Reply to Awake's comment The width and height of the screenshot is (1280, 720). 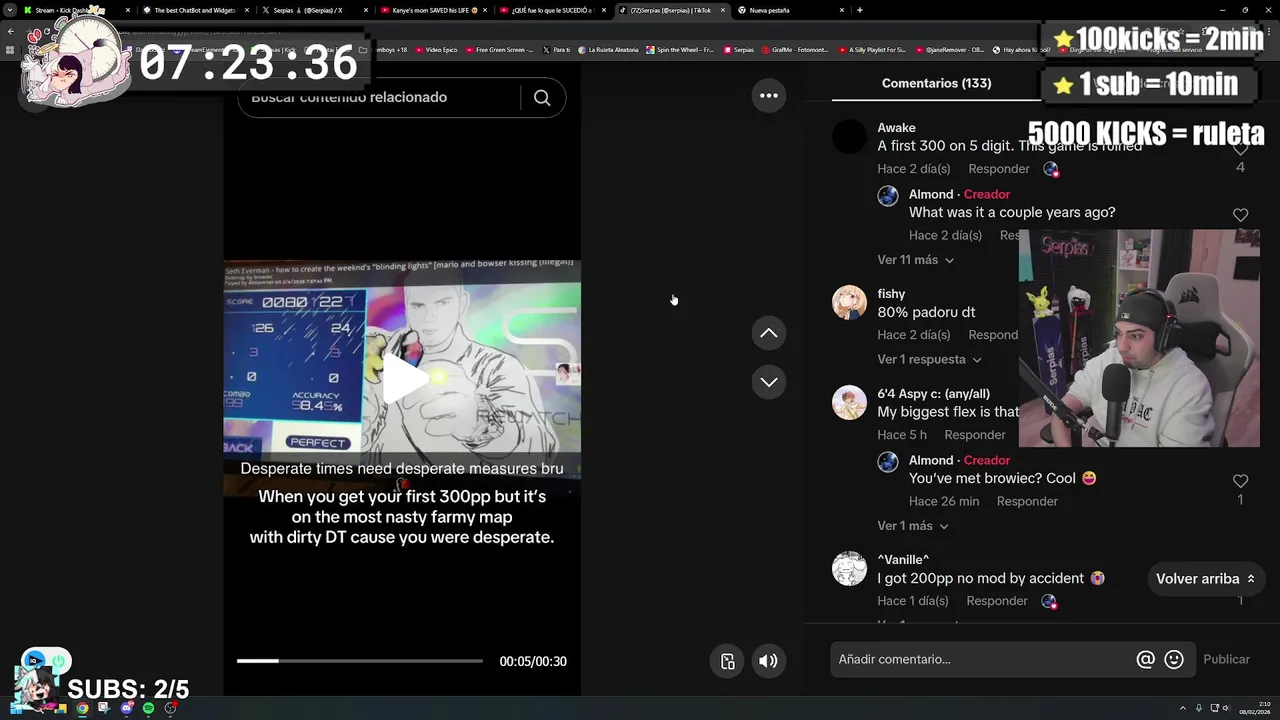(x=999, y=169)
